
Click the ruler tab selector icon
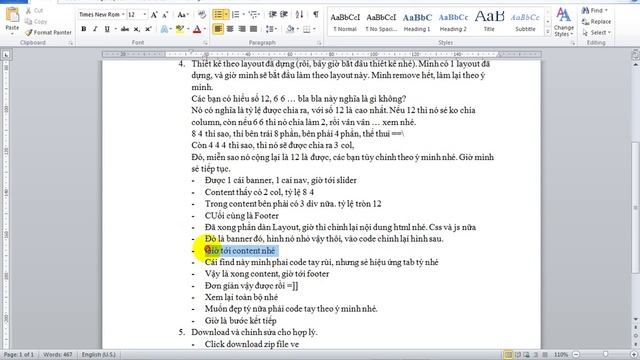[6, 54]
